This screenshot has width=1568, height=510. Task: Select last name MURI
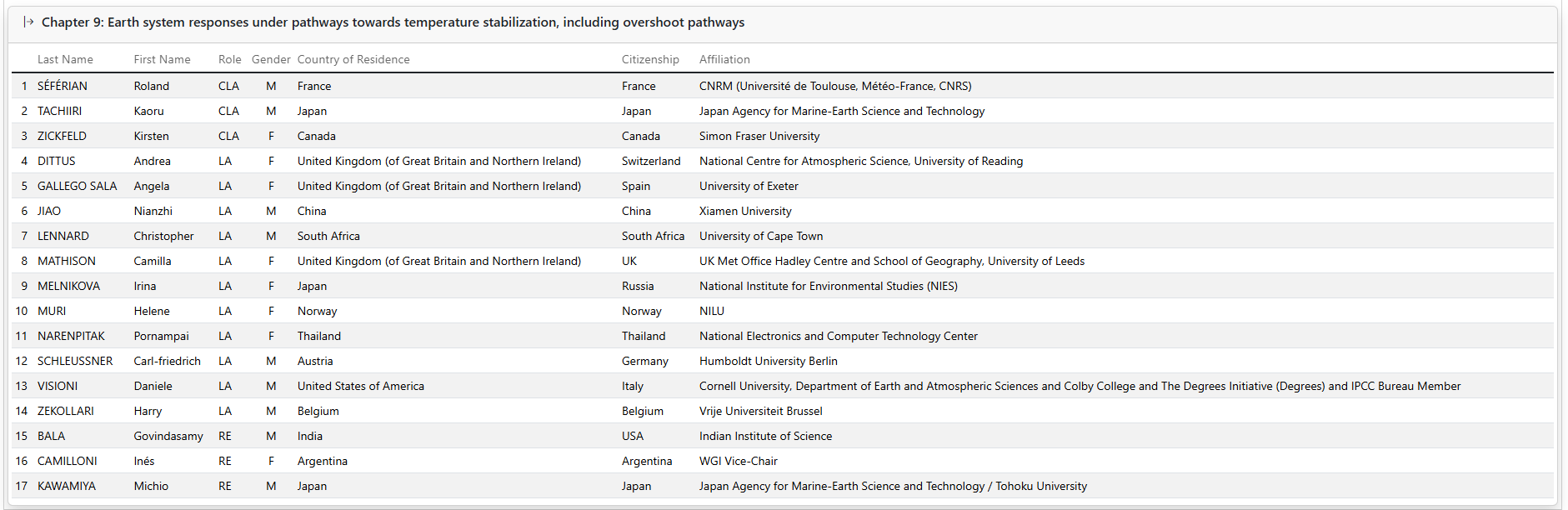[x=52, y=311]
